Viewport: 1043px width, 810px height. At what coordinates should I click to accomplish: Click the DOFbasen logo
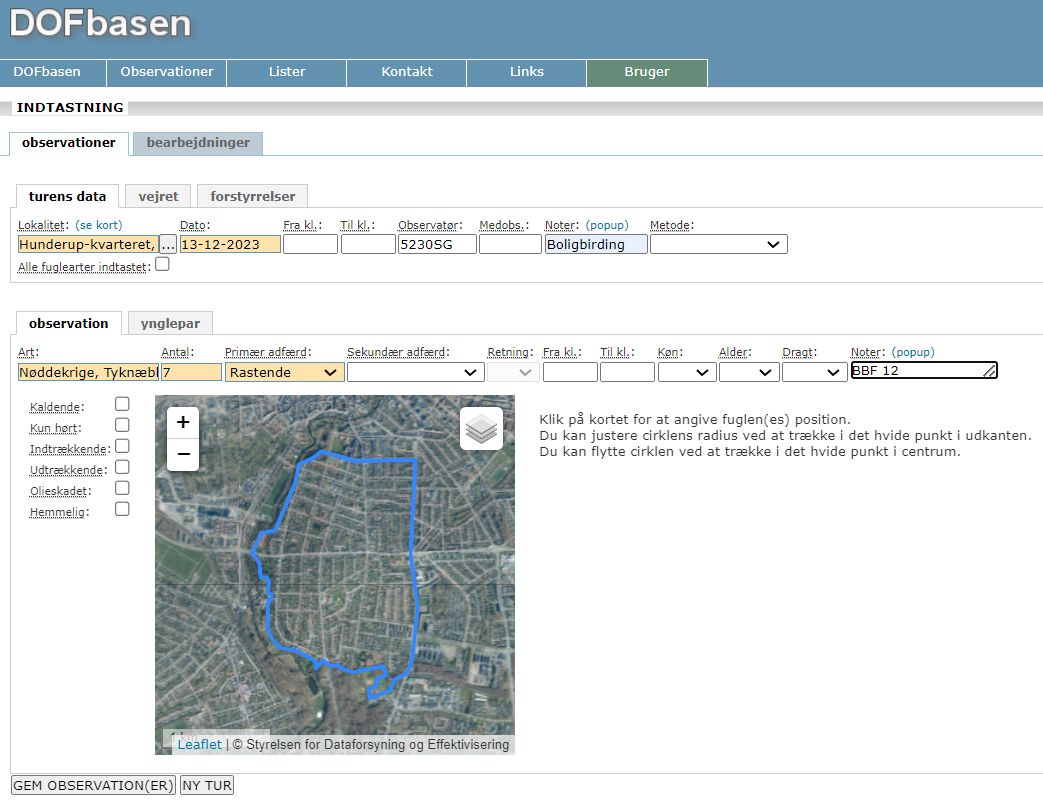tap(100, 23)
